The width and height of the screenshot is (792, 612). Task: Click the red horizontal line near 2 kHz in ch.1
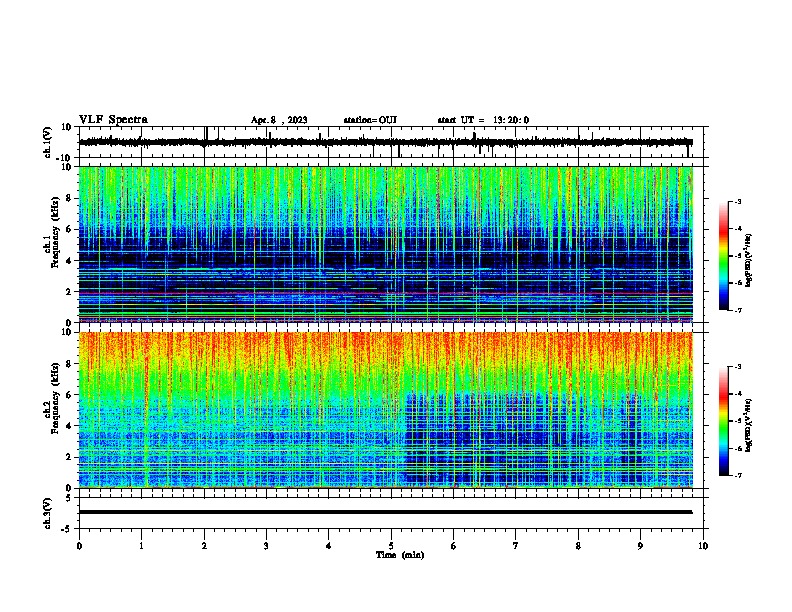pos(385,293)
